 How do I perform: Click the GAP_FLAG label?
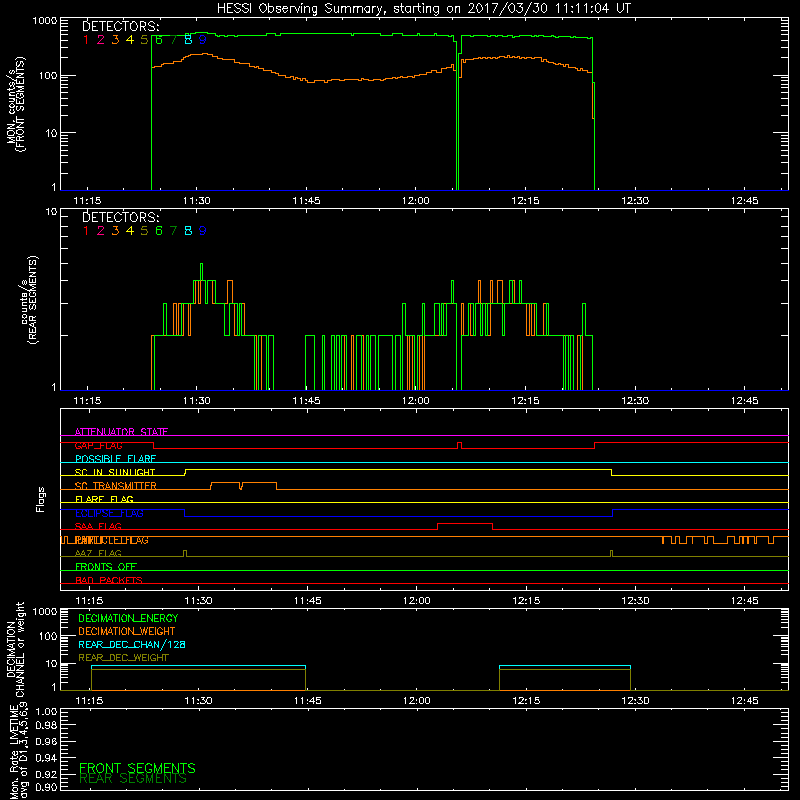click(x=98, y=445)
